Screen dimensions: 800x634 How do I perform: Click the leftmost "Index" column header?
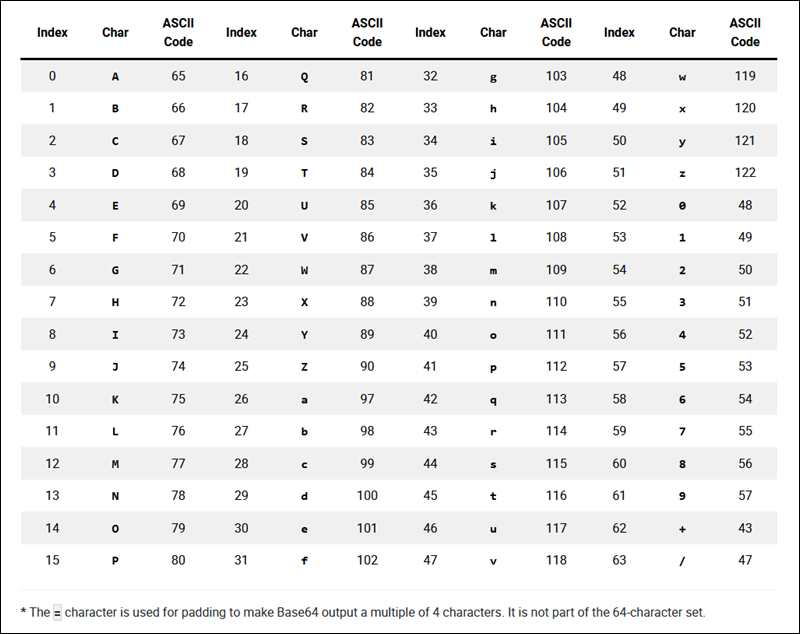click(52, 32)
